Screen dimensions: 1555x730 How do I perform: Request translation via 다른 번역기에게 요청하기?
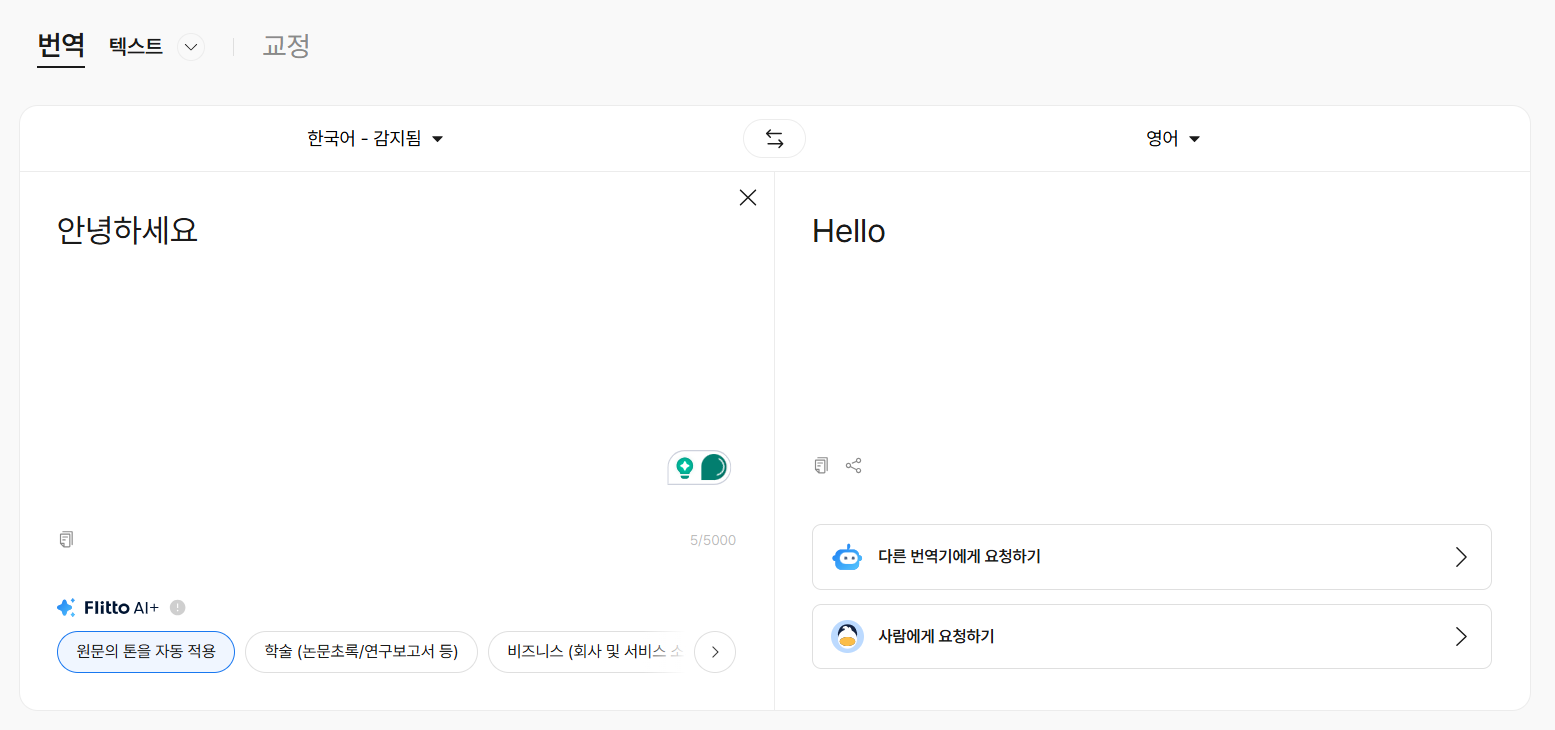(1152, 557)
